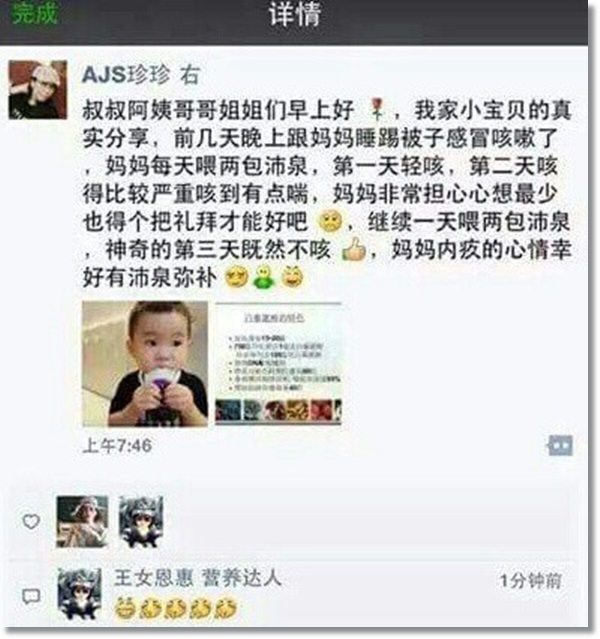
Task: Tap the heart like icon
Action: [31, 522]
